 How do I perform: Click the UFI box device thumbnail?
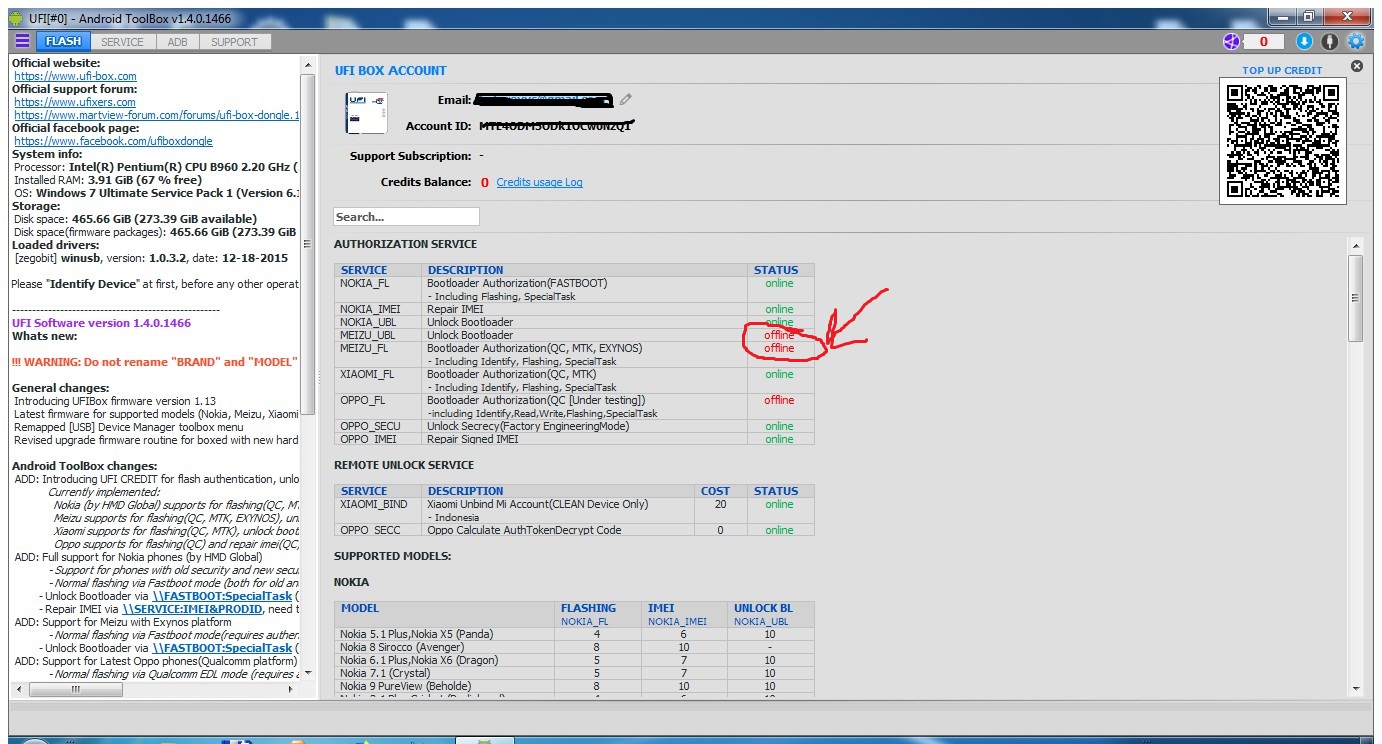point(365,114)
